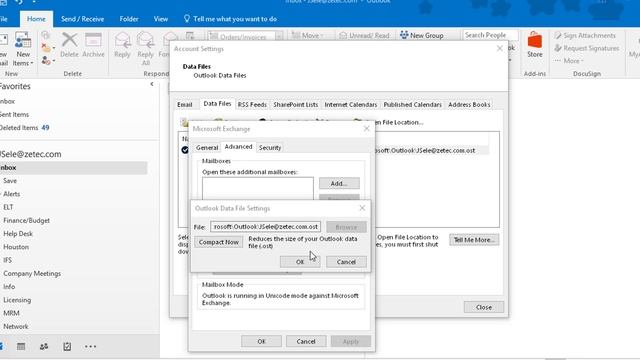Click the default data file checkmark icon

(185, 150)
